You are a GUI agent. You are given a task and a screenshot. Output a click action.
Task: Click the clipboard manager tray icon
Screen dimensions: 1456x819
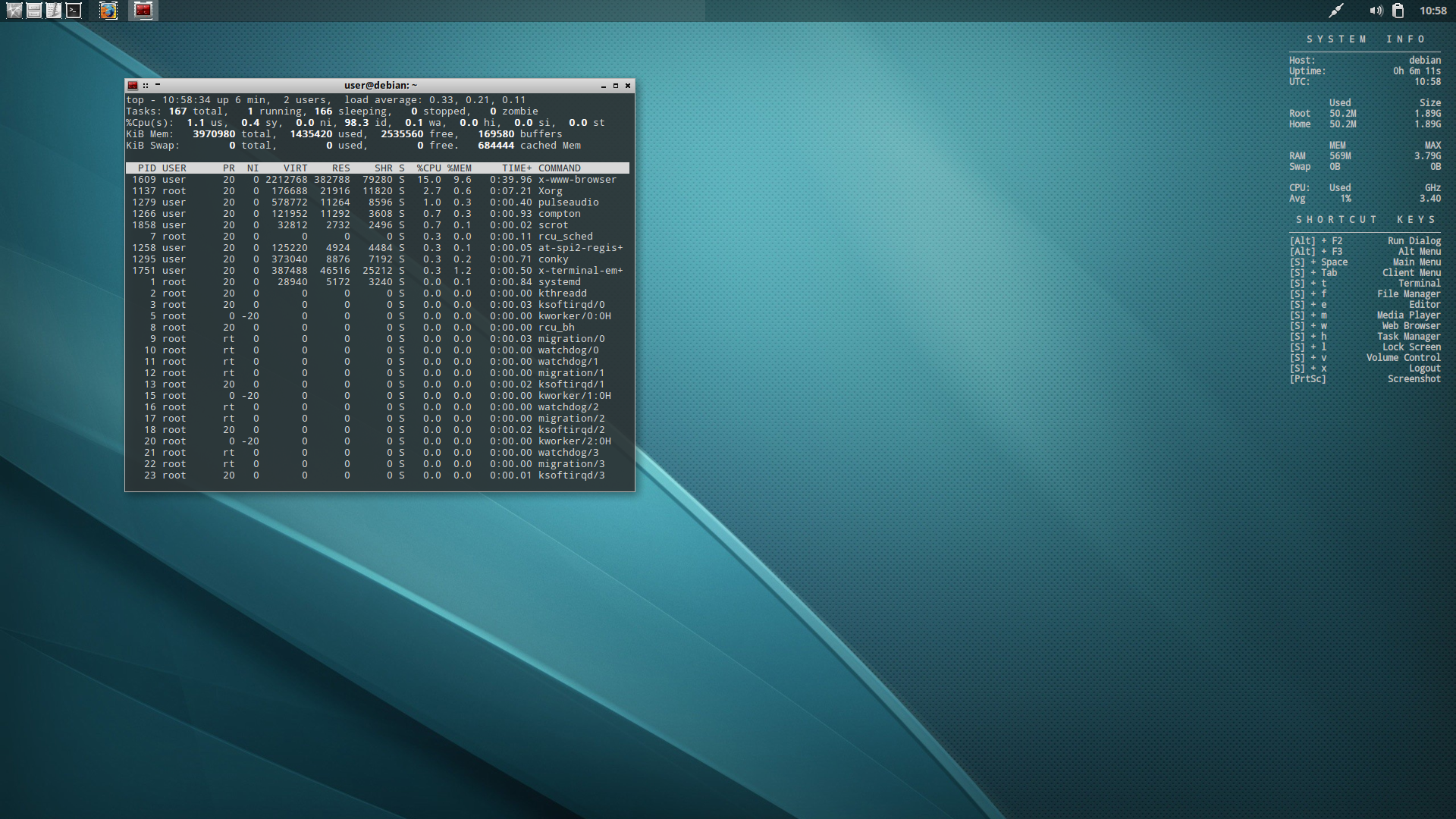click(1398, 11)
